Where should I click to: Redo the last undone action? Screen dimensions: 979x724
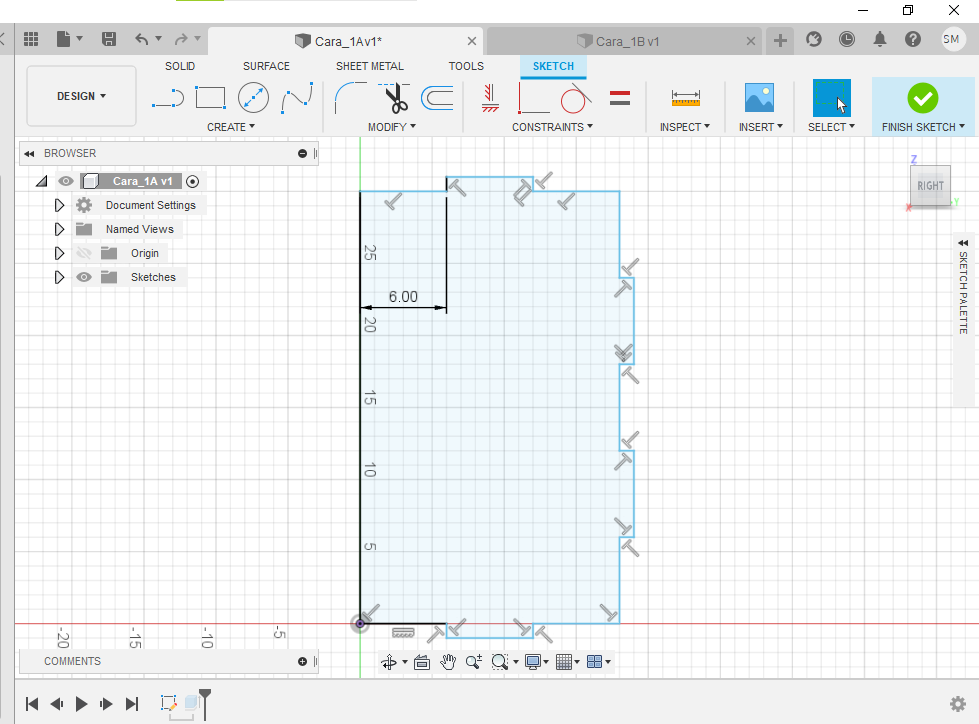point(181,39)
